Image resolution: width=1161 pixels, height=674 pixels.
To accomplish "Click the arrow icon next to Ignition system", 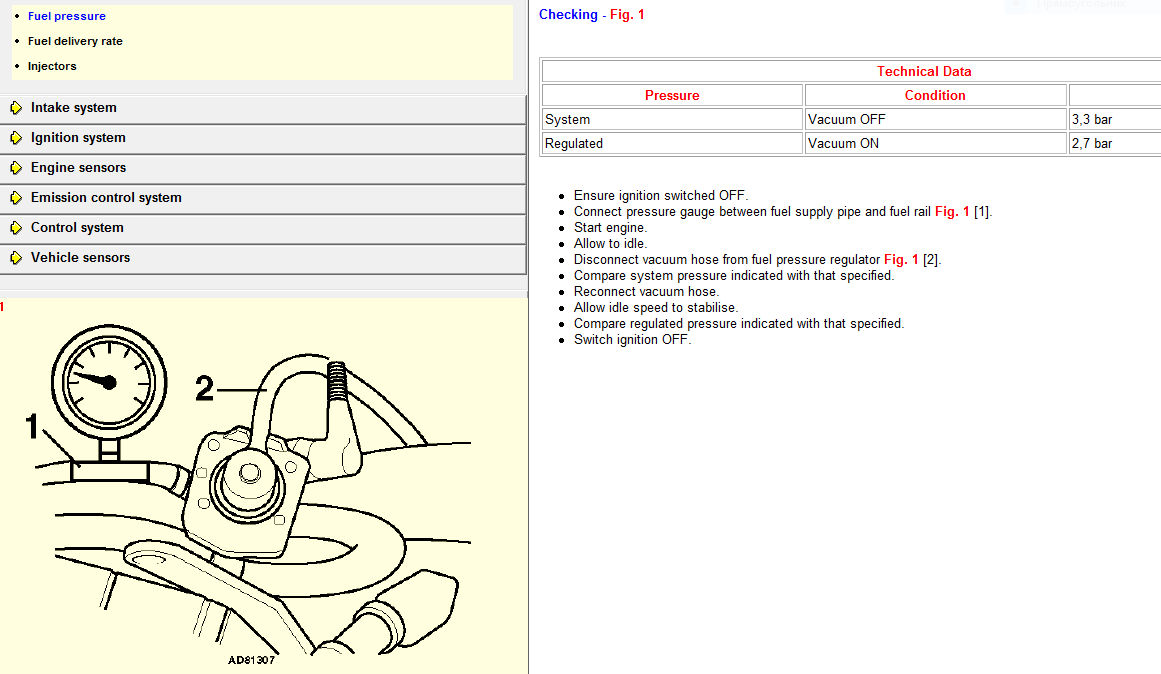I will (16, 138).
